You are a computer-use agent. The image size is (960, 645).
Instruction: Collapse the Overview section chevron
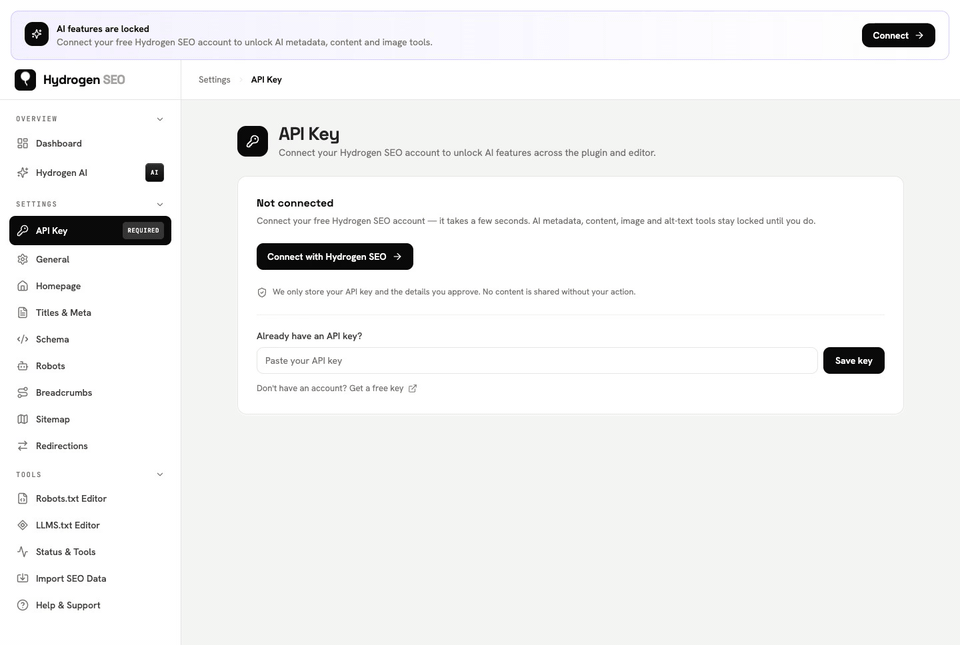click(x=160, y=119)
